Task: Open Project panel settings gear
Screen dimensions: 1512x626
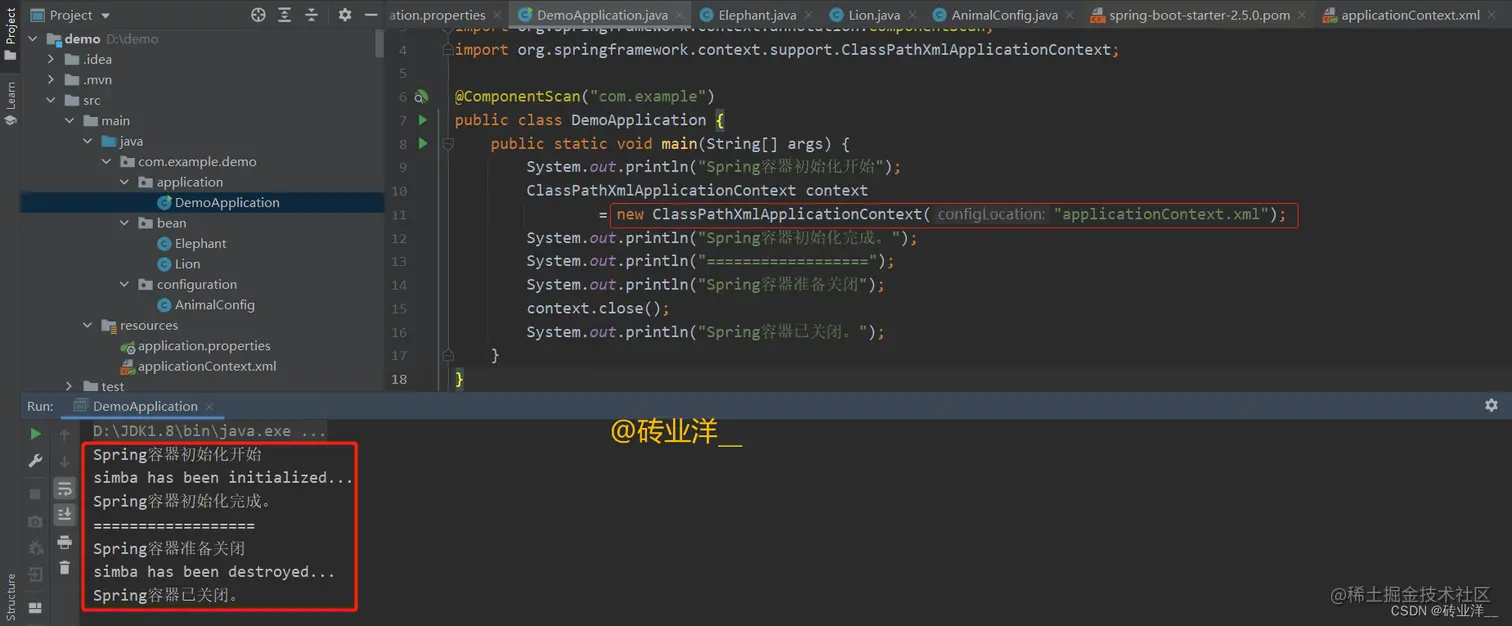Action: 345,15
